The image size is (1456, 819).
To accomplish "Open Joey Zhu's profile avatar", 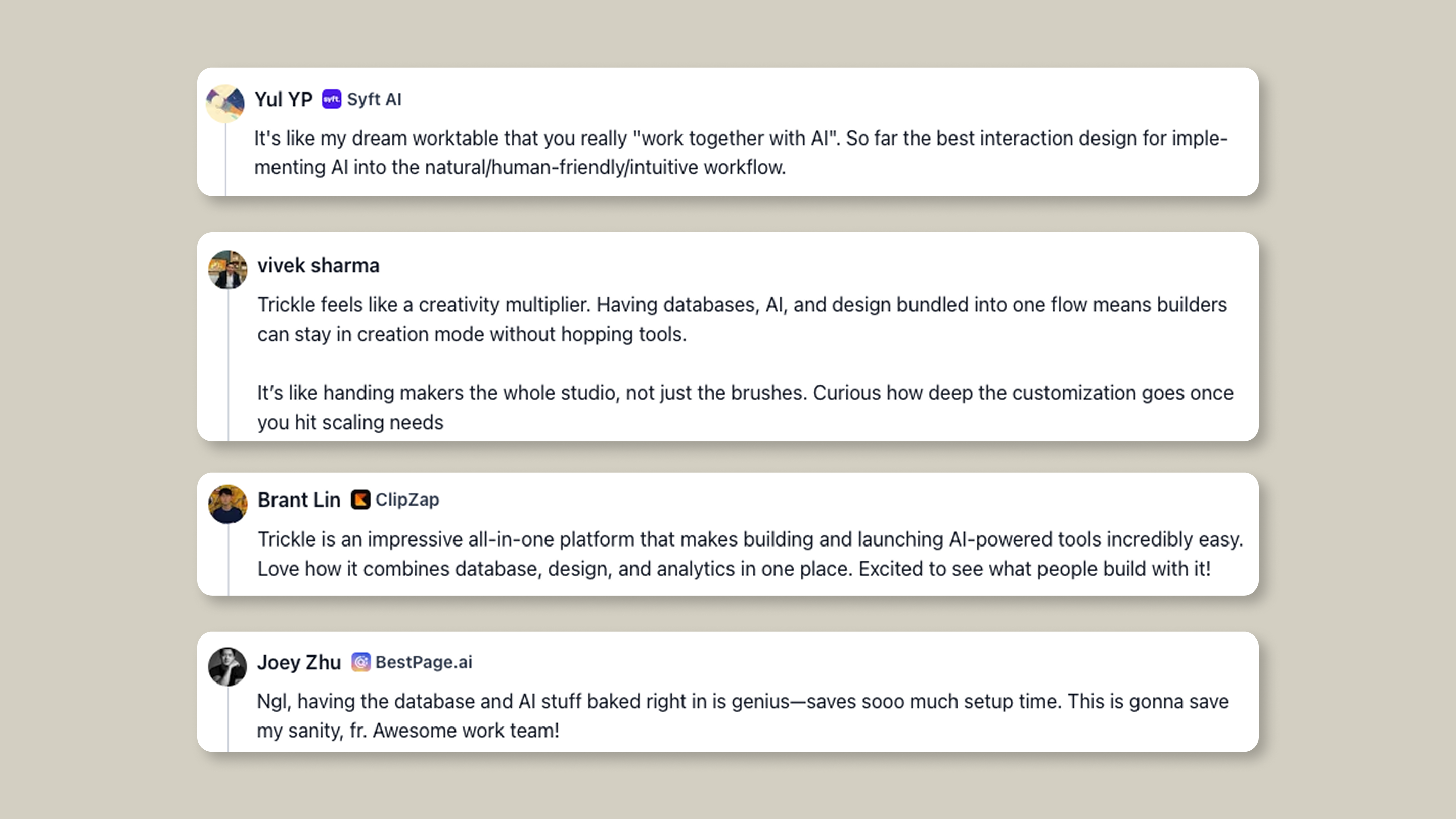I will (228, 666).
